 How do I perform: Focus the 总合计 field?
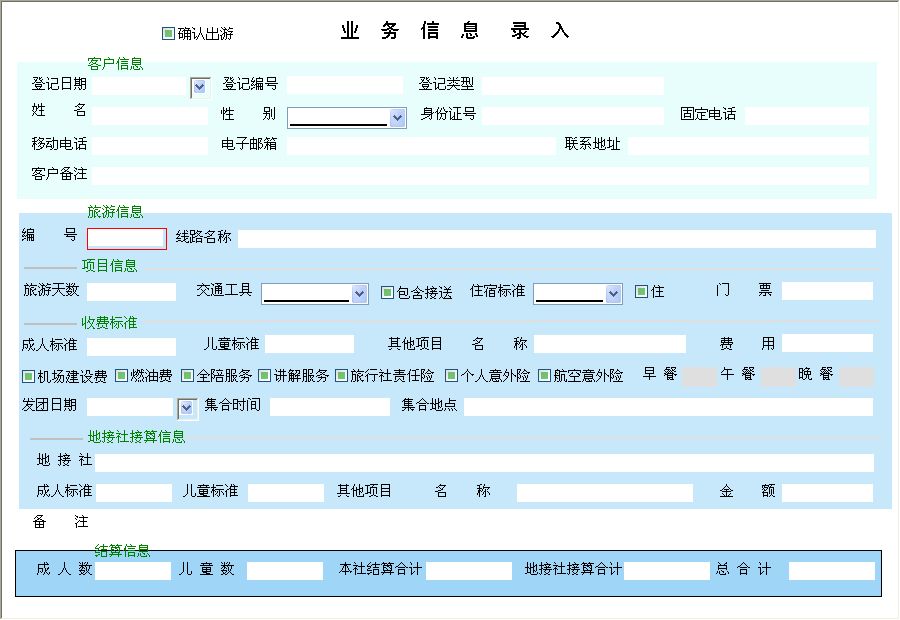coord(832,571)
